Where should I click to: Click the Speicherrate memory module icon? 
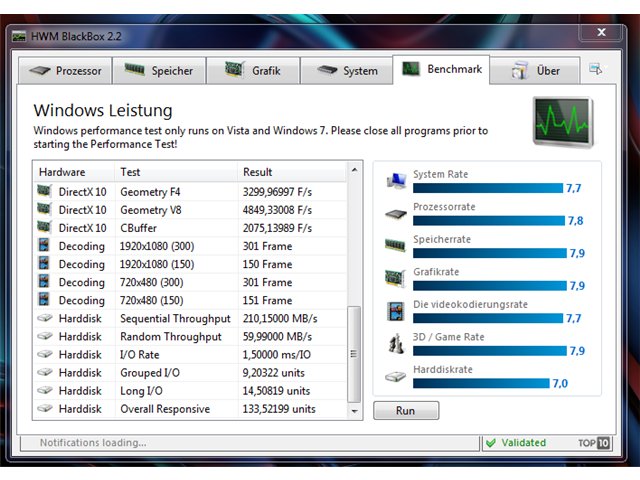tap(395, 245)
